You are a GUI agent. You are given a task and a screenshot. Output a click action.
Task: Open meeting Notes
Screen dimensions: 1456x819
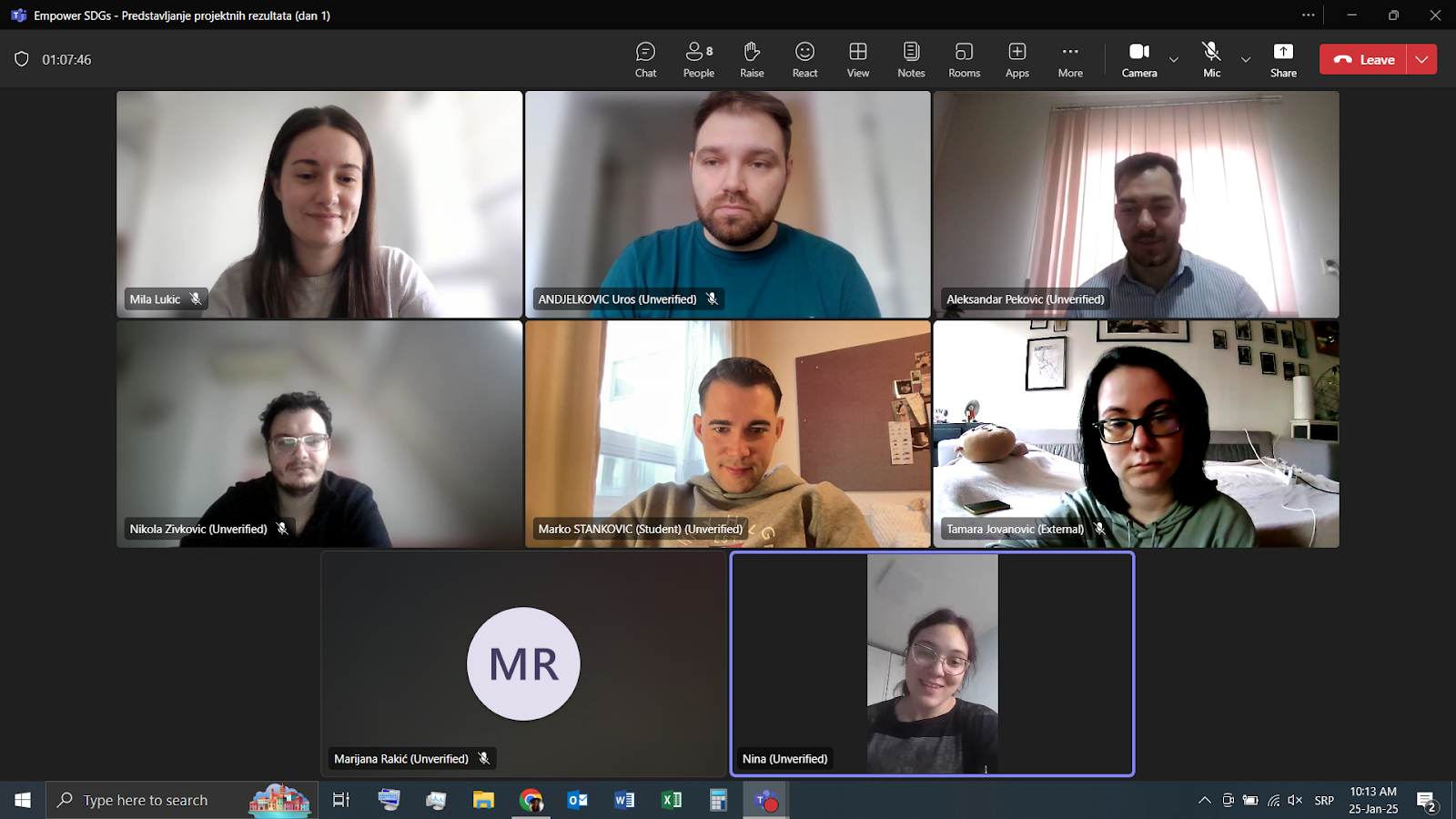tap(911, 59)
